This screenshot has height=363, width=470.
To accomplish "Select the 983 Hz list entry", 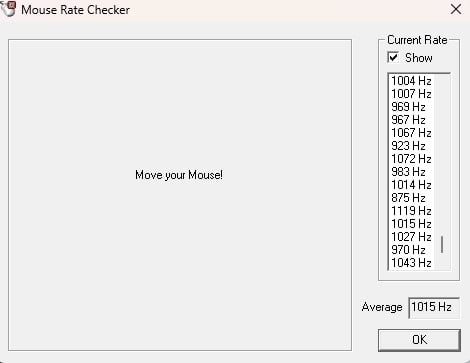I will (408, 172).
